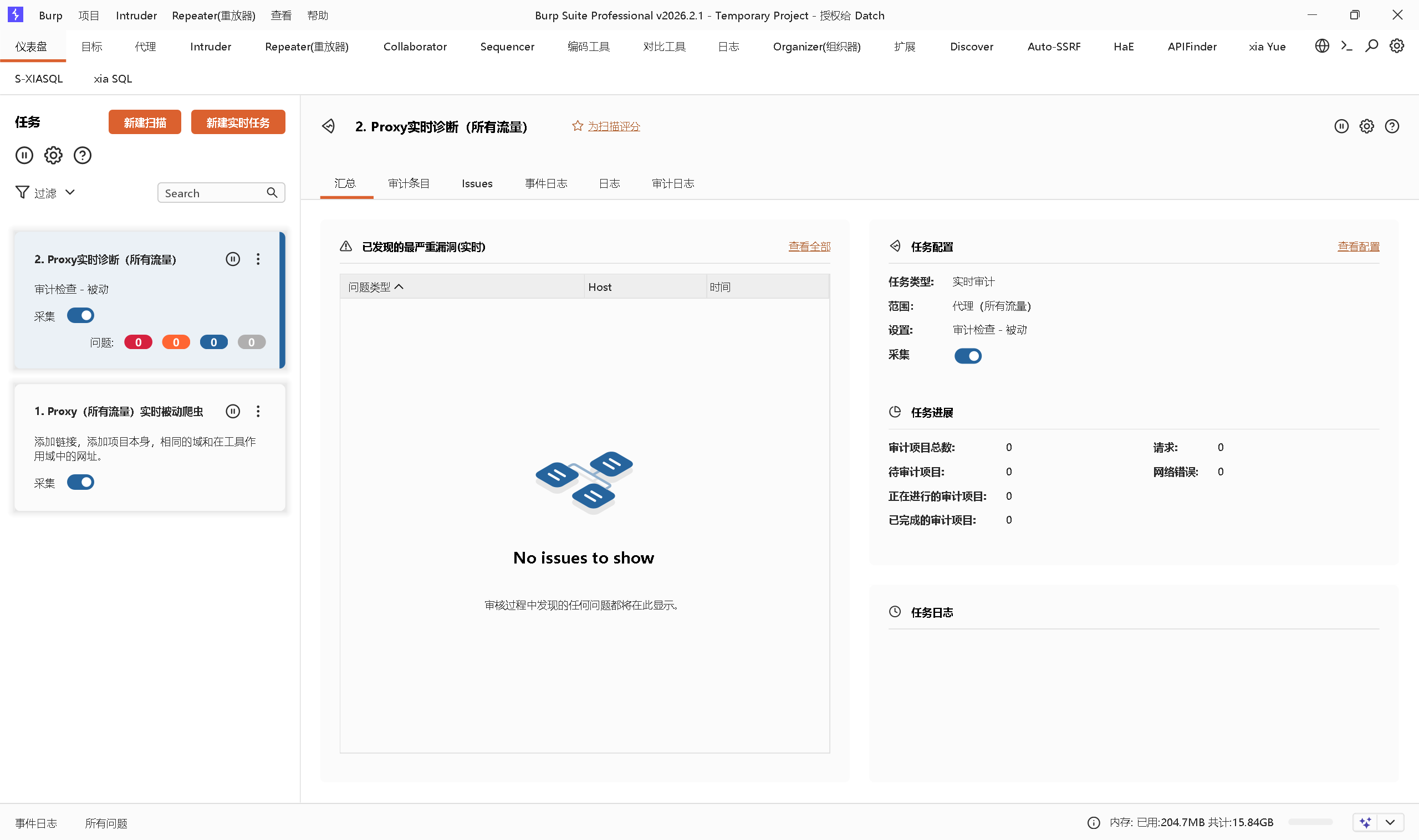This screenshot has height=840, width=1419.
Task: Toggle 采集 switch on task 1 card
Action: [x=80, y=482]
